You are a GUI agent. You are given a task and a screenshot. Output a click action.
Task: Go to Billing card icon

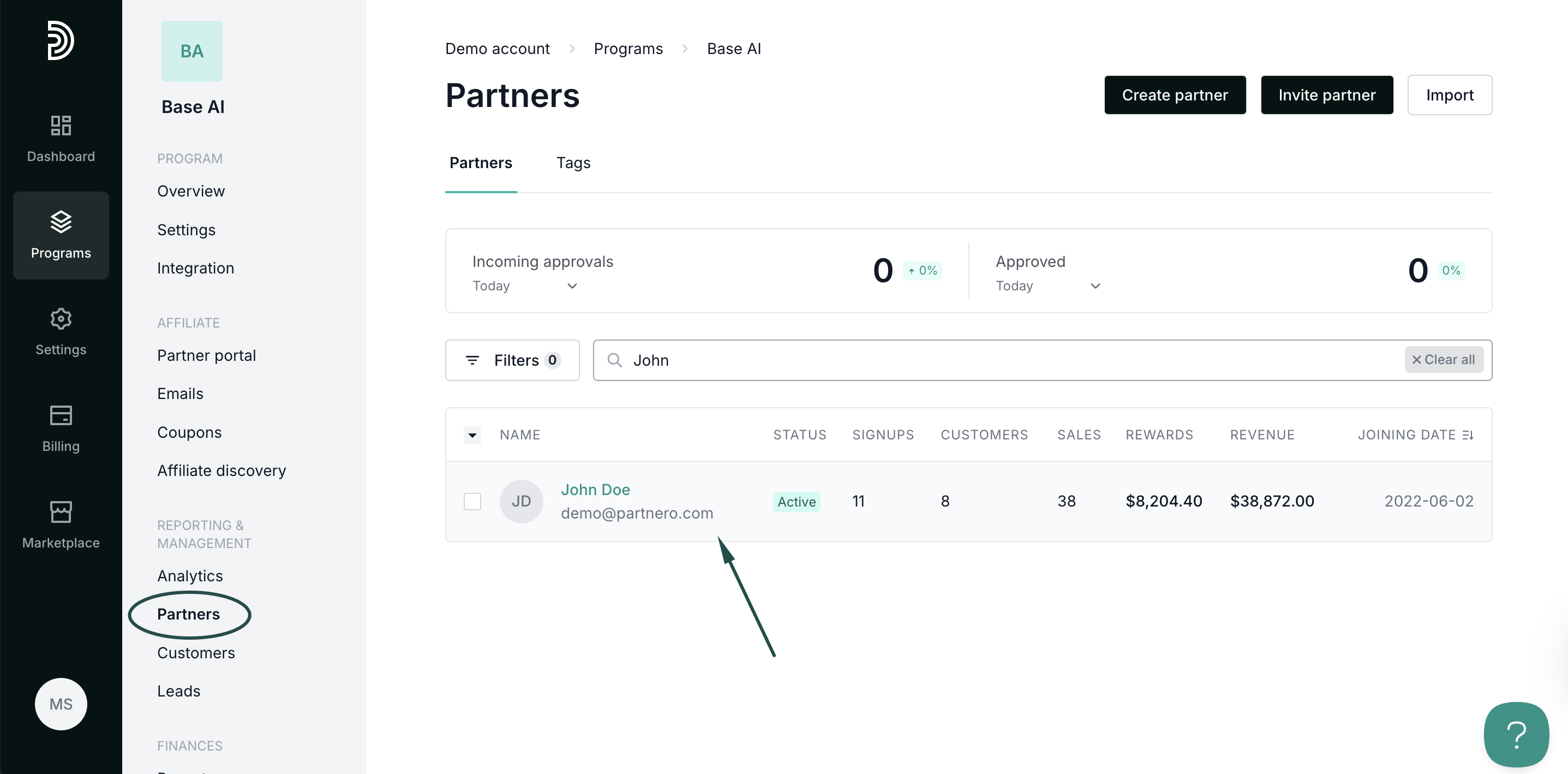point(60,416)
